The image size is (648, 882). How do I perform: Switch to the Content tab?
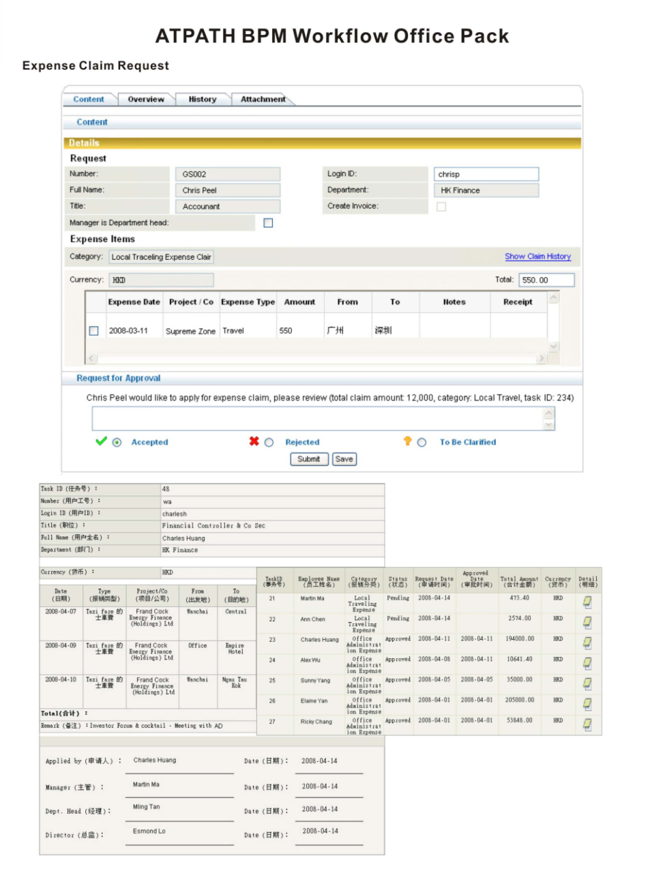coord(89,99)
